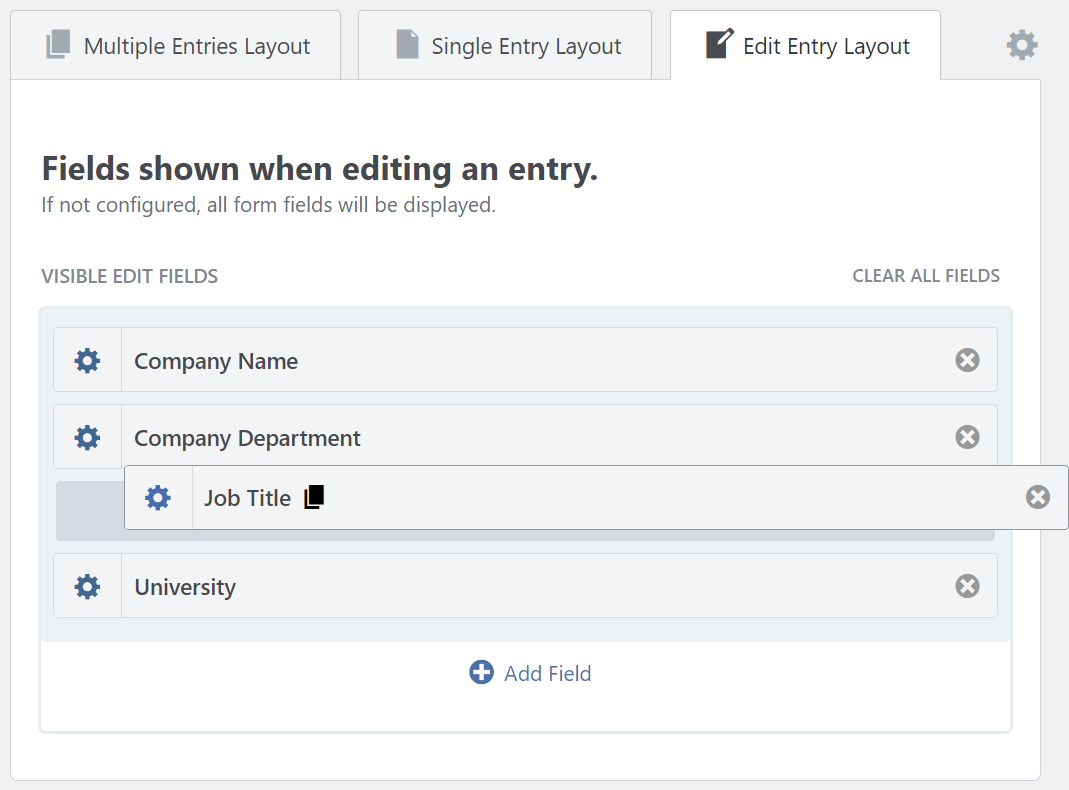
Task: Configure the University field via gear
Action: coord(88,586)
